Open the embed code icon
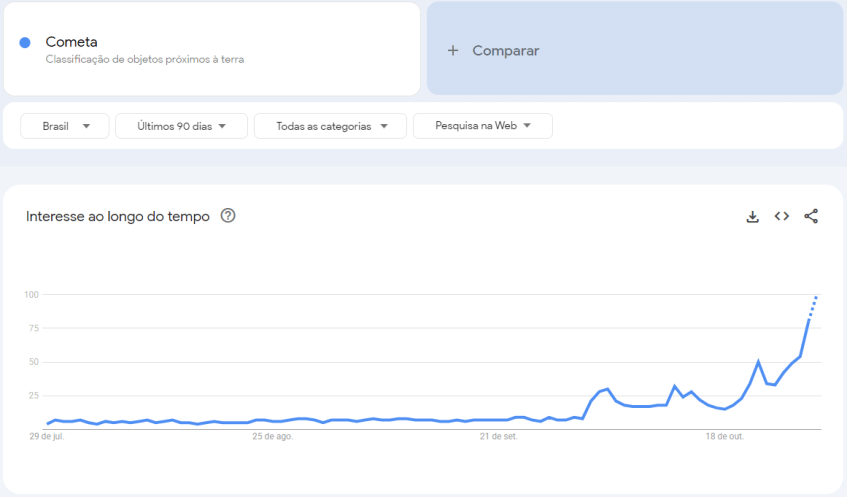The height and width of the screenshot is (497, 847). [x=782, y=216]
